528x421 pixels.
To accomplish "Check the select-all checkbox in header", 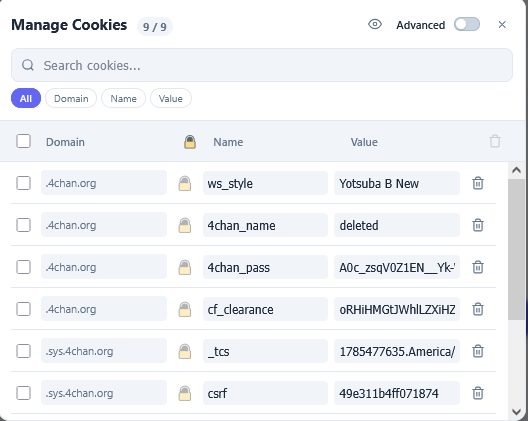I will click(x=24, y=141).
